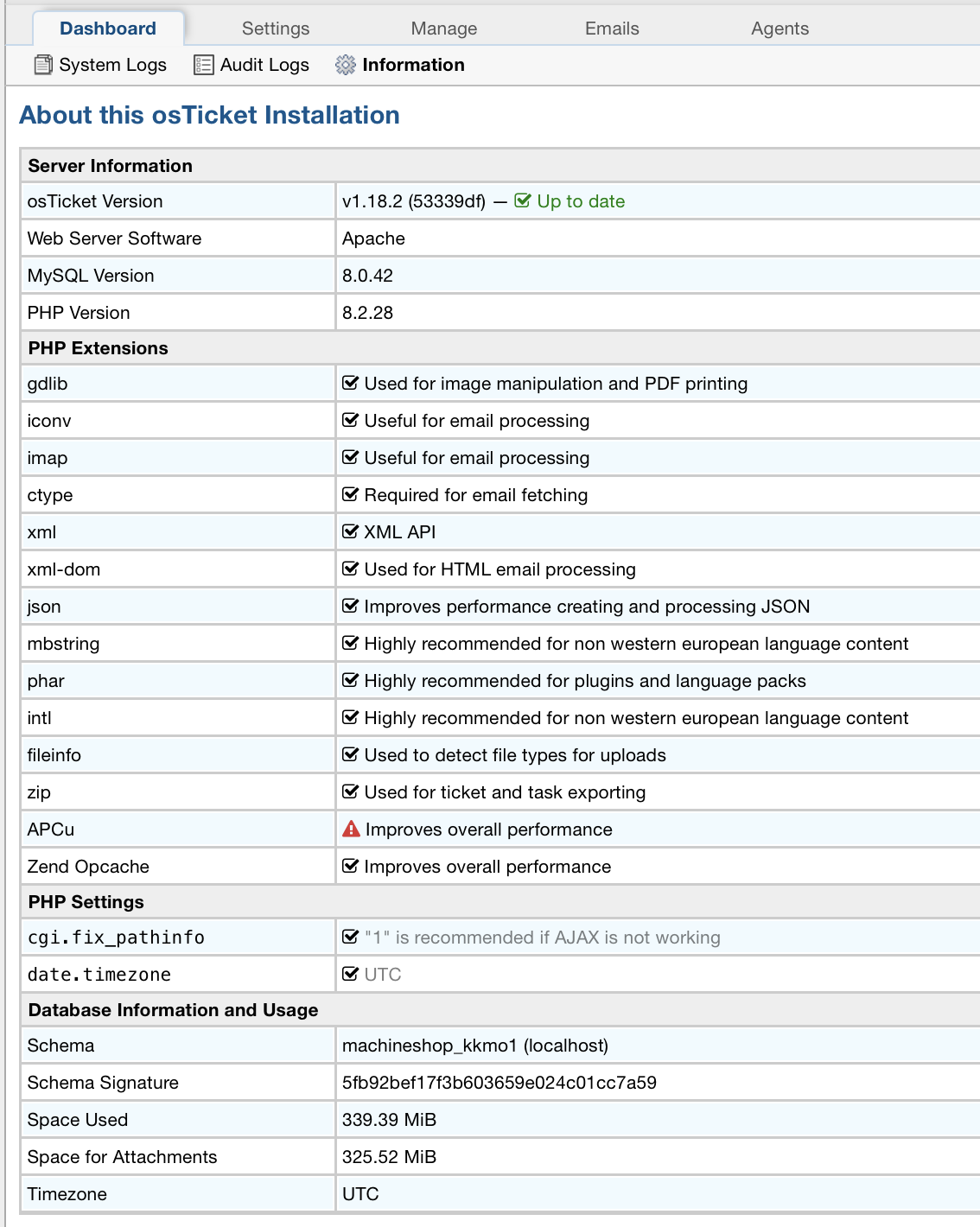980x1227 pixels.
Task: Click the Up to date version link
Action: [581, 201]
